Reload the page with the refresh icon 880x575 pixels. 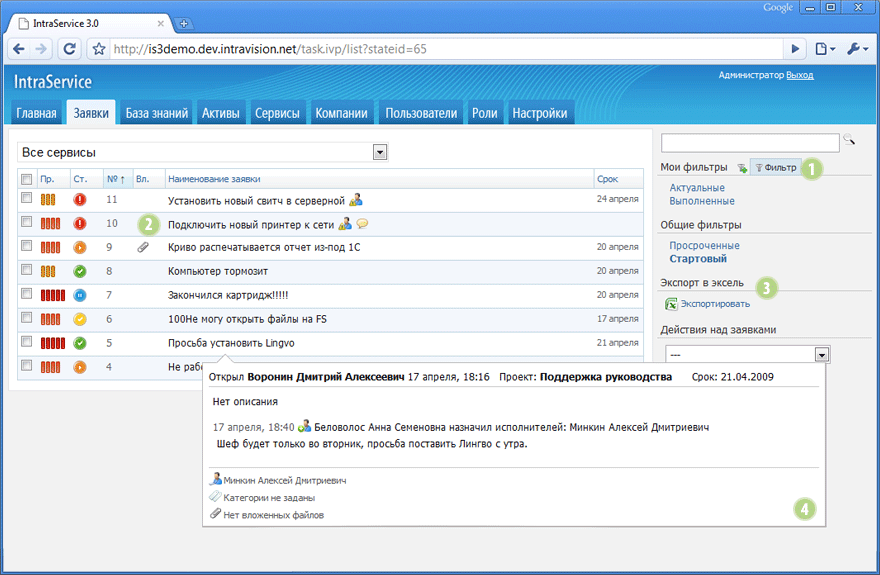tap(70, 49)
